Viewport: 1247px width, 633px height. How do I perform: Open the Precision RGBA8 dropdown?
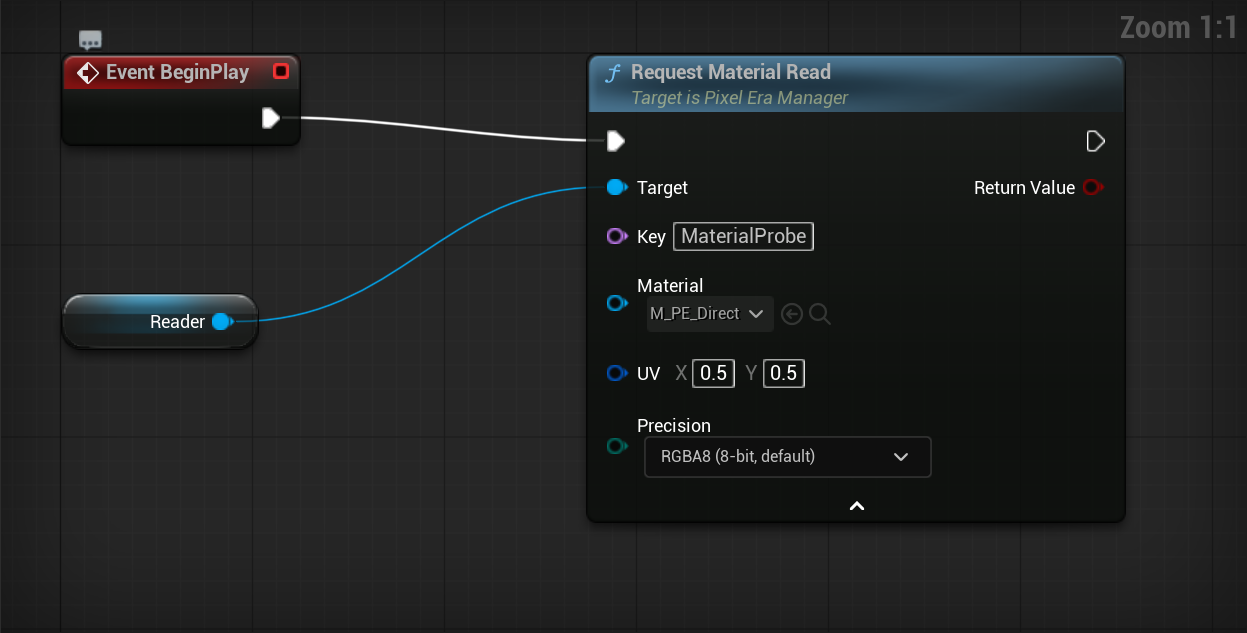(x=788, y=456)
